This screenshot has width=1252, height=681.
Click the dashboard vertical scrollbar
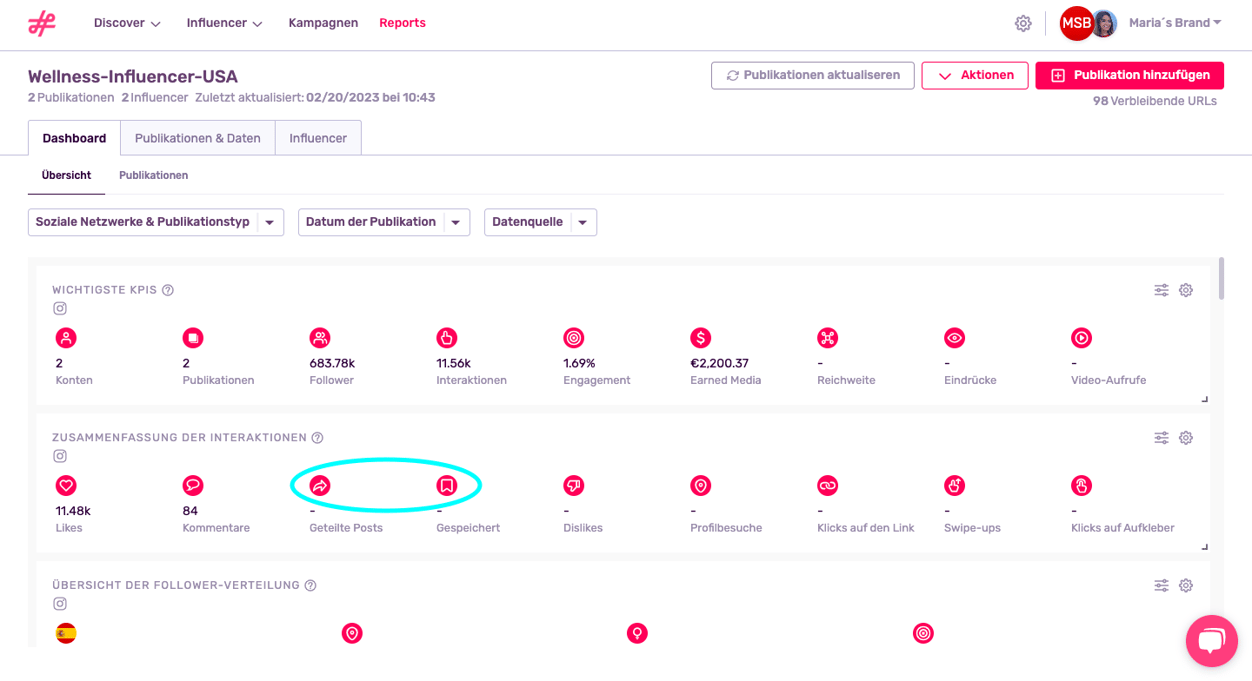click(1221, 280)
